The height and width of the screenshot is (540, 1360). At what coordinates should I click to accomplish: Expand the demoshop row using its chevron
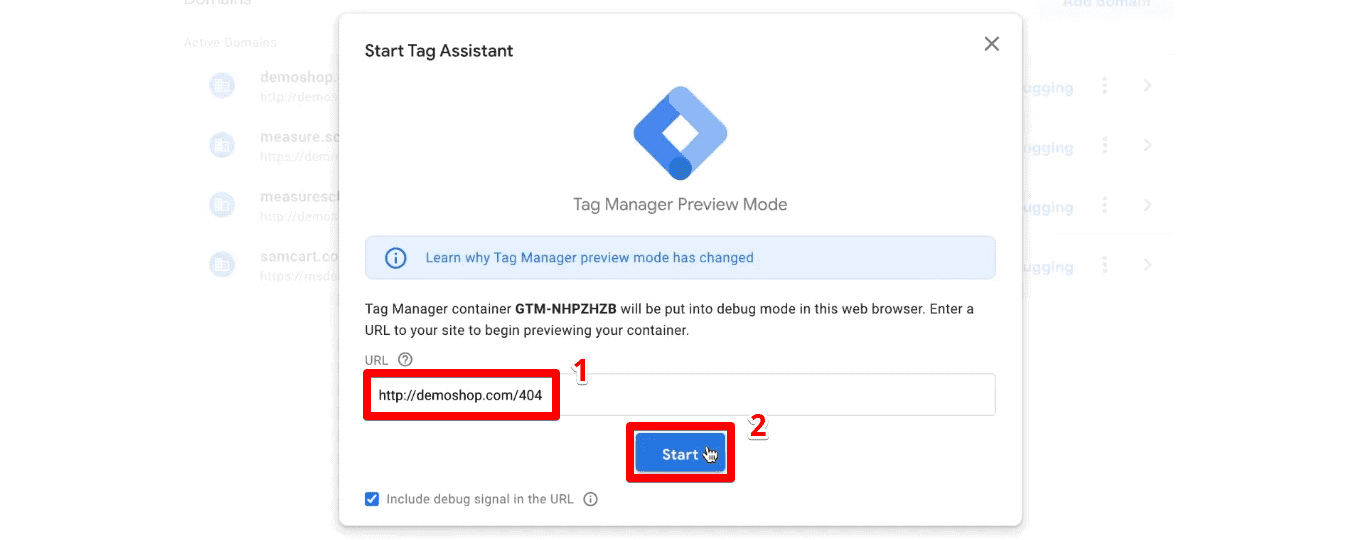pos(1147,86)
